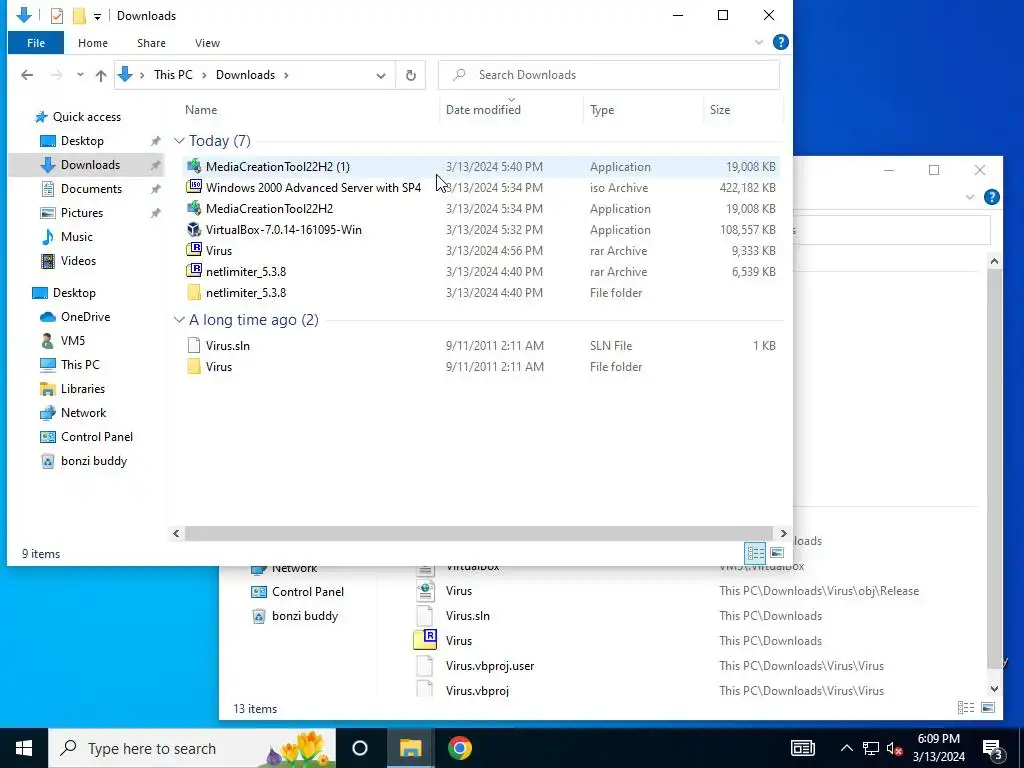Select bonzi buddy in background window pane

304,616
